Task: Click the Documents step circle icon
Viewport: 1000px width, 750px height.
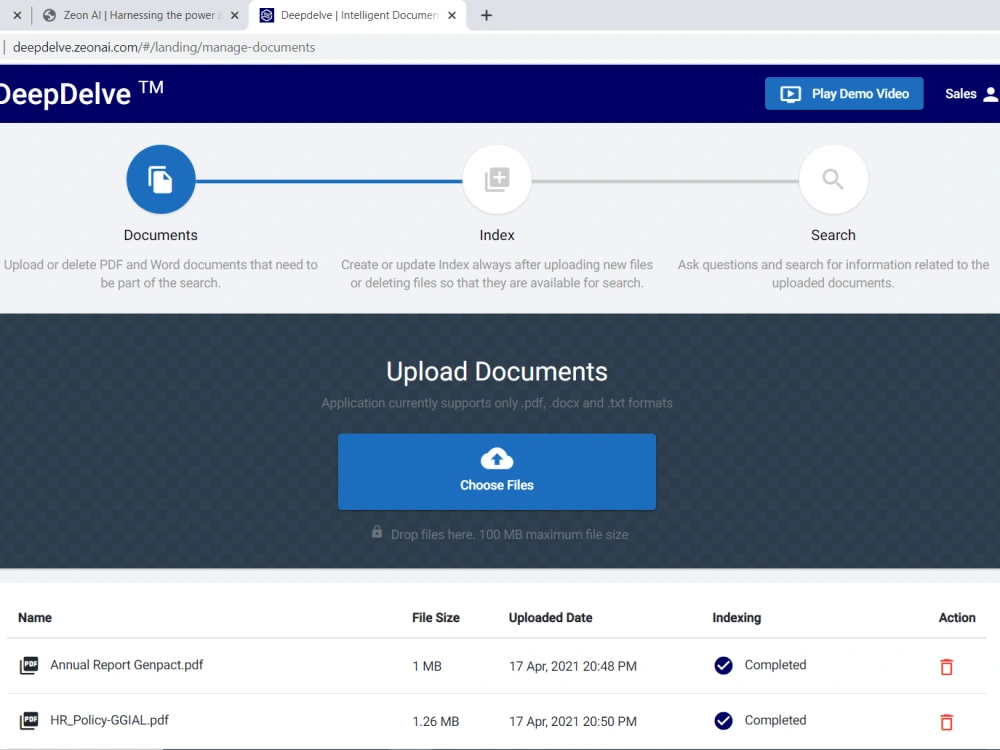Action: pos(161,179)
